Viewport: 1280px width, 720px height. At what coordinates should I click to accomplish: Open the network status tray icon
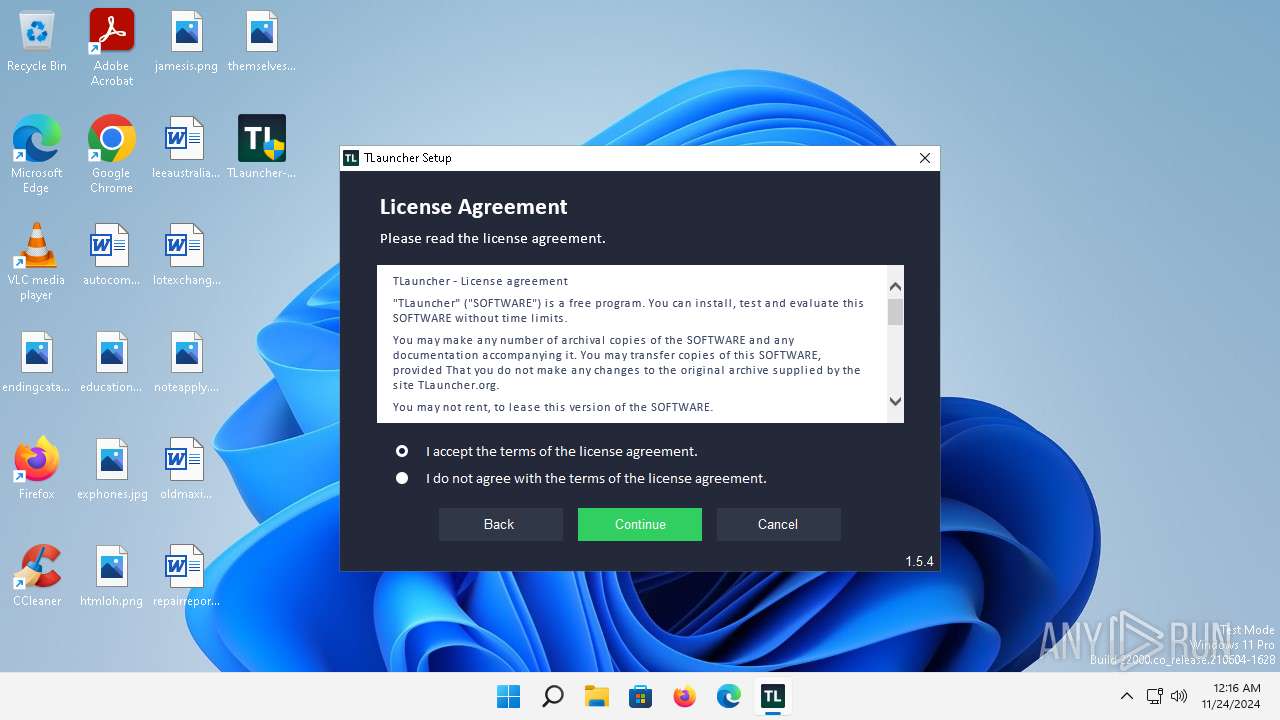coord(1154,696)
